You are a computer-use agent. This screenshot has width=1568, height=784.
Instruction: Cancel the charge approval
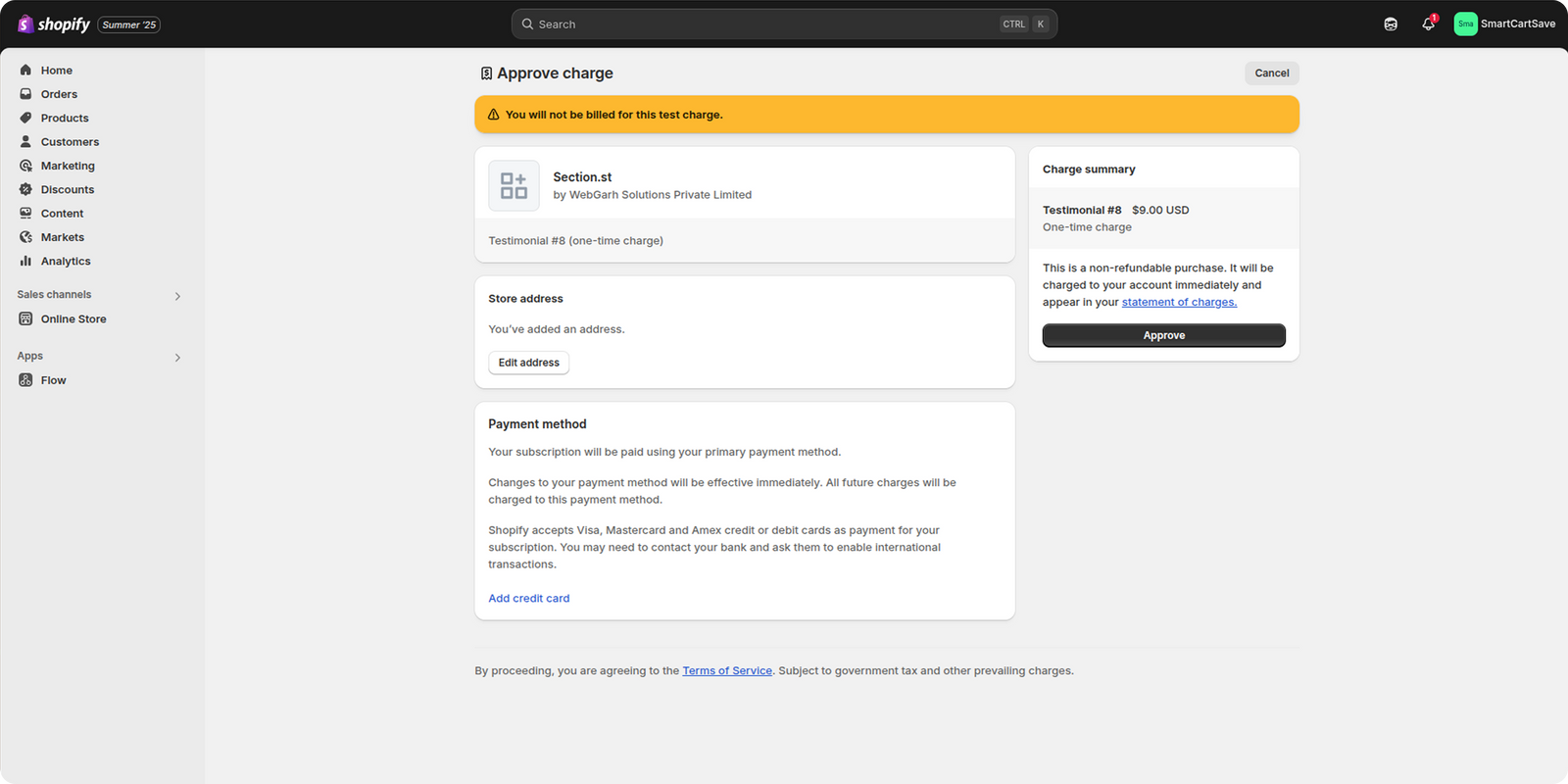tap(1271, 73)
